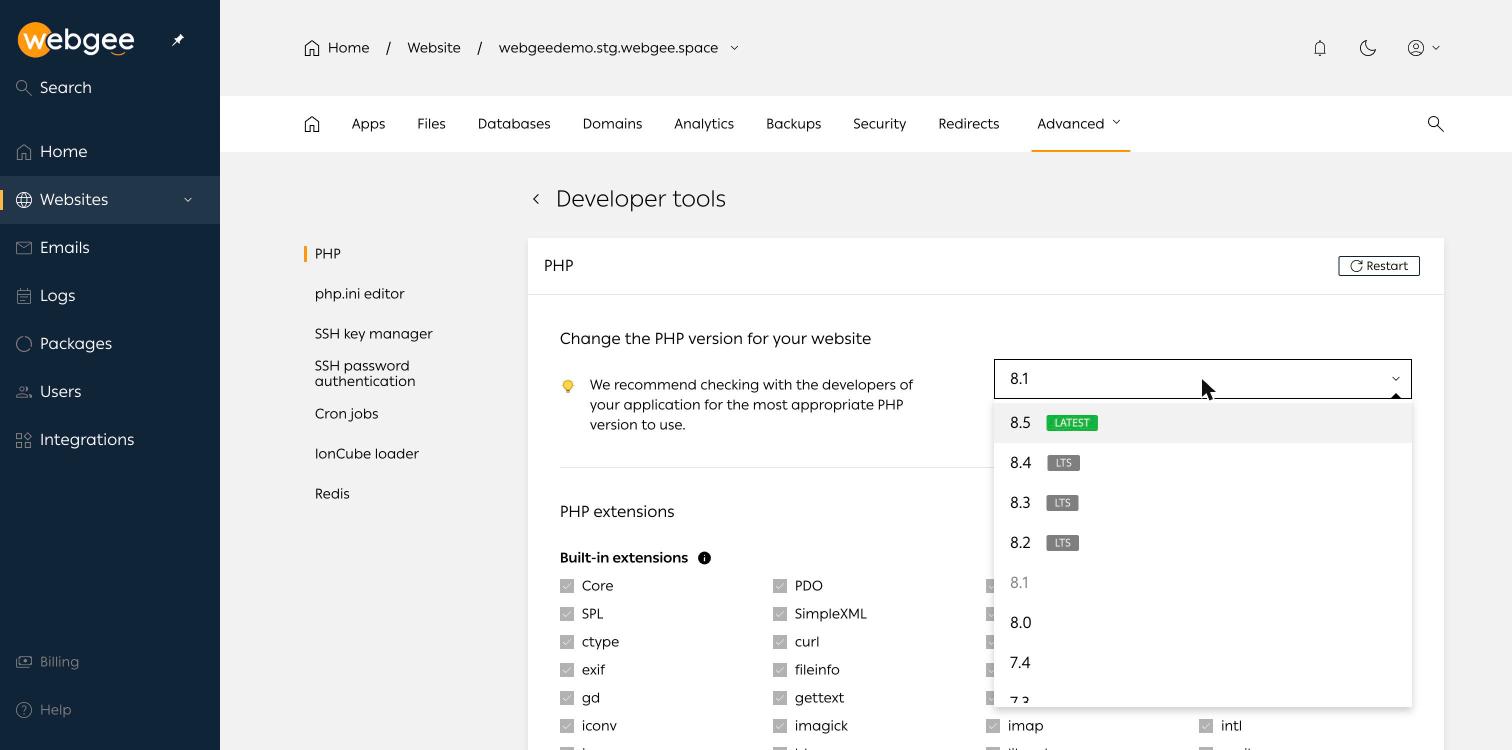Open Billing in the sidebar
Image resolution: width=1512 pixels, height=750 pixels.
click(110, 662)
